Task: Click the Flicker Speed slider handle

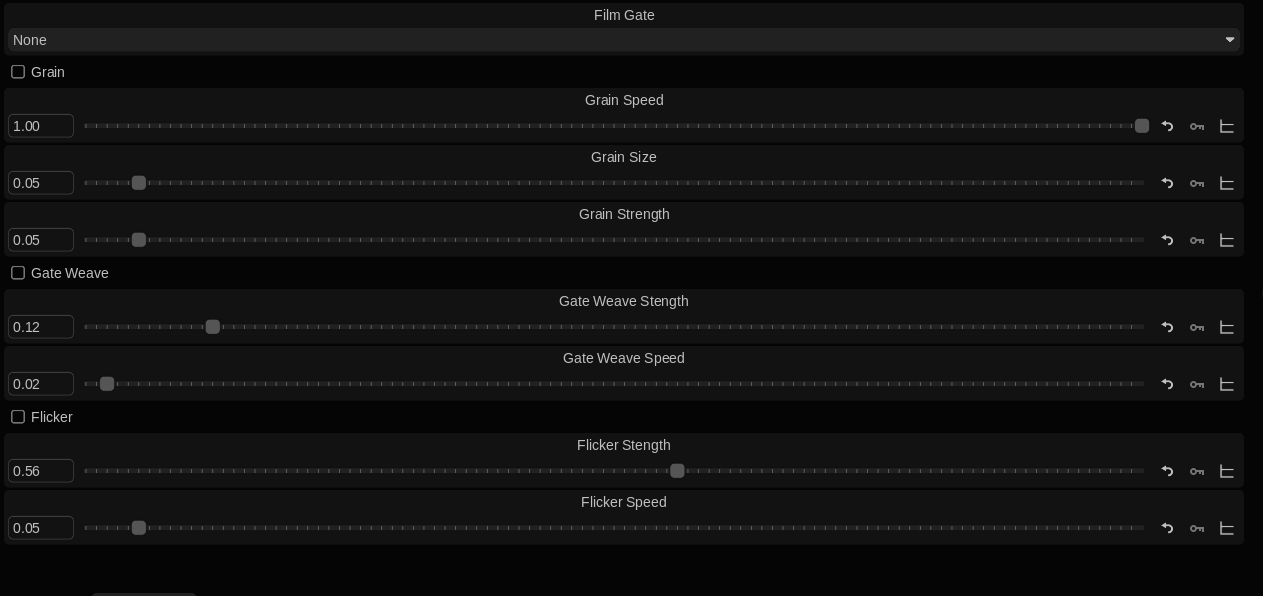Action: click(x=139, y=528)
